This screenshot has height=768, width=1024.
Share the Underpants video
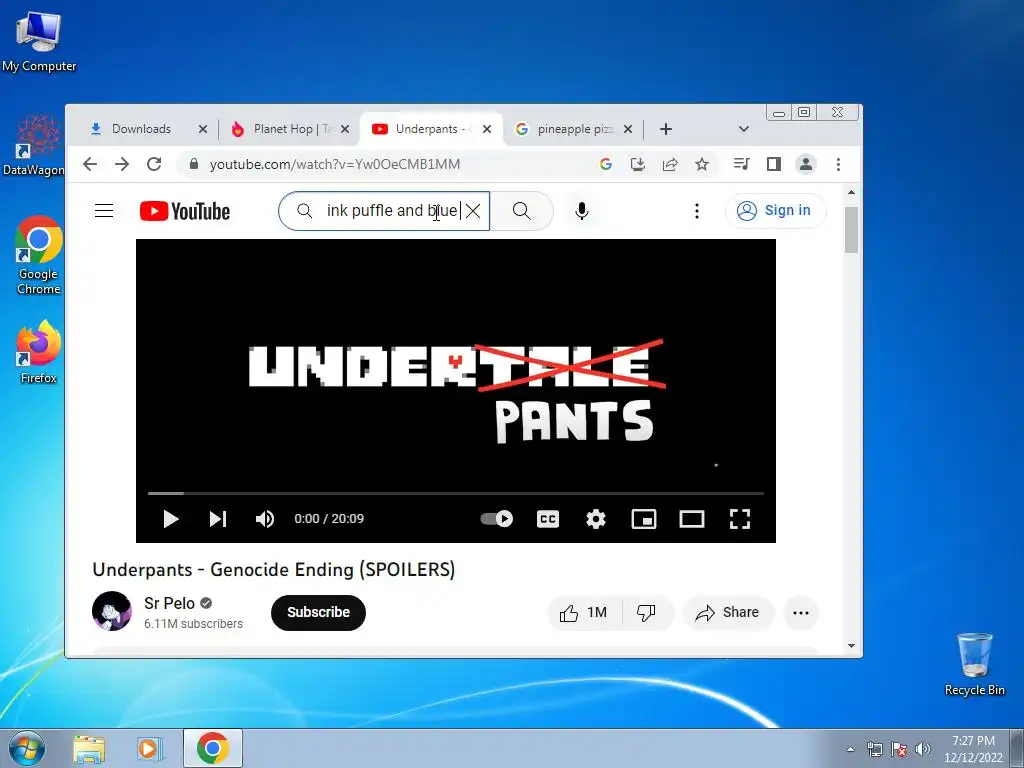click(728, 613)
